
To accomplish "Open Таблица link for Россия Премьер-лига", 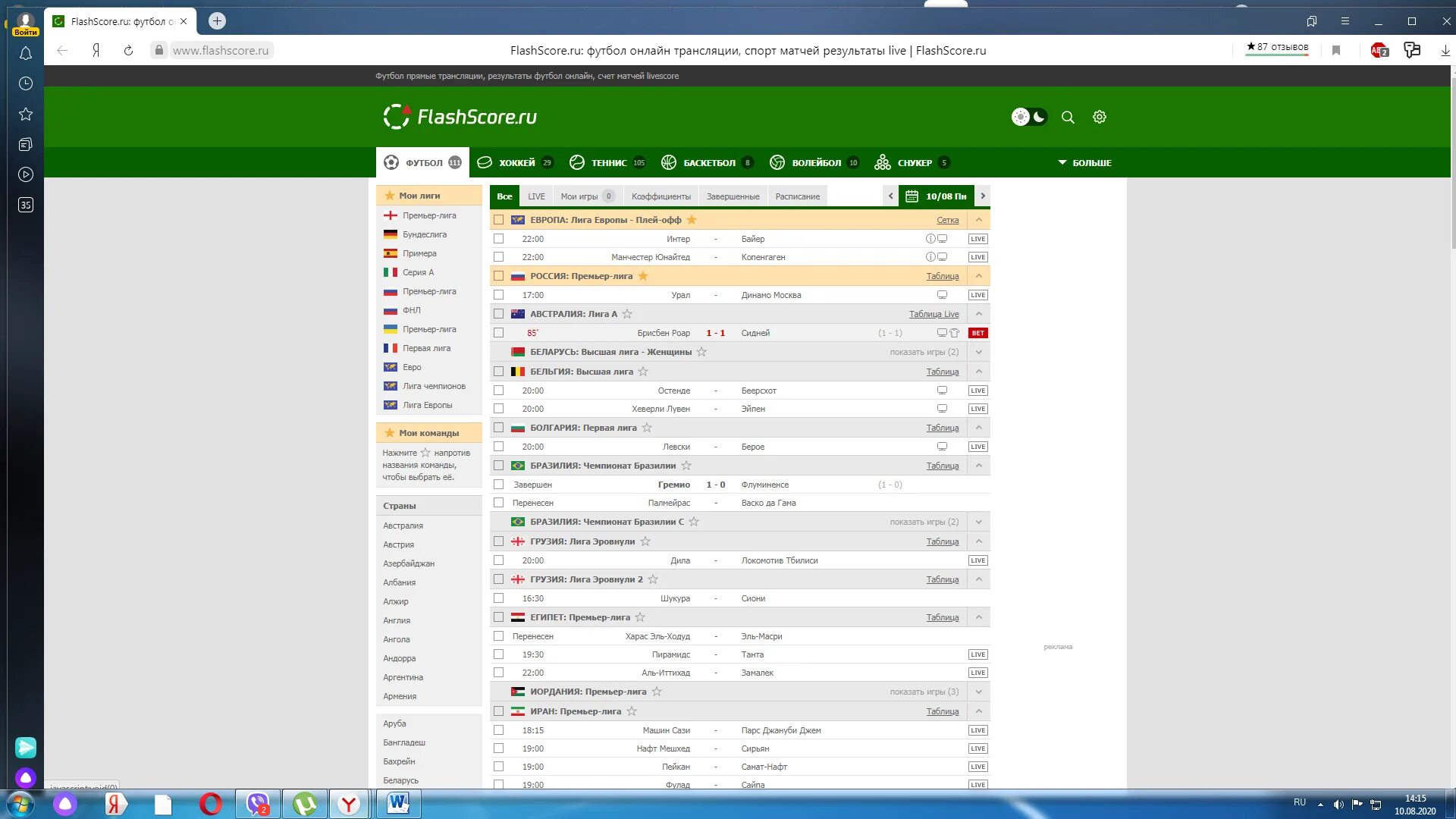I will click(x=943, y=276).
